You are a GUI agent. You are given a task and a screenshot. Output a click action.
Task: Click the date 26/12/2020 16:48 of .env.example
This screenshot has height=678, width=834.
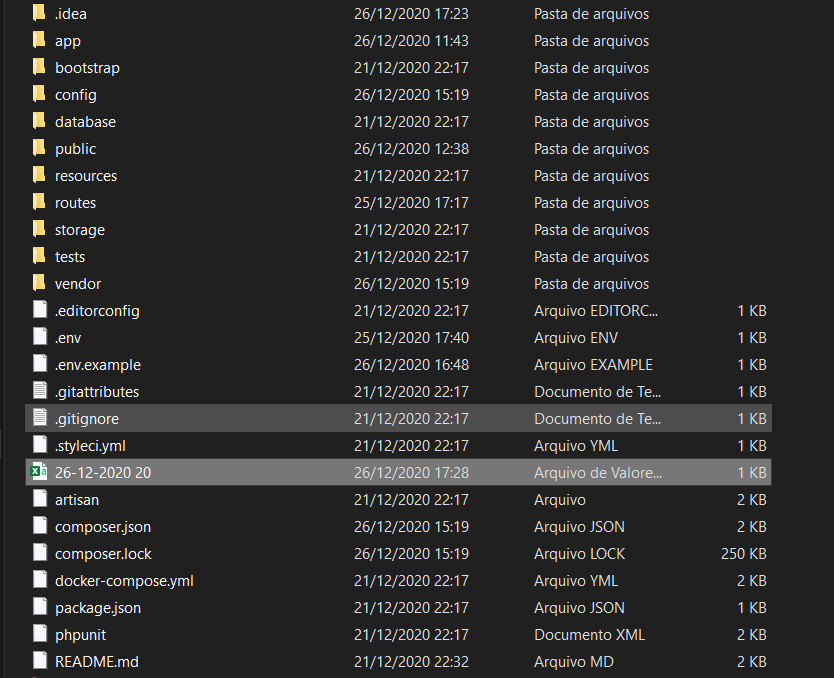(x=412, y=365)
